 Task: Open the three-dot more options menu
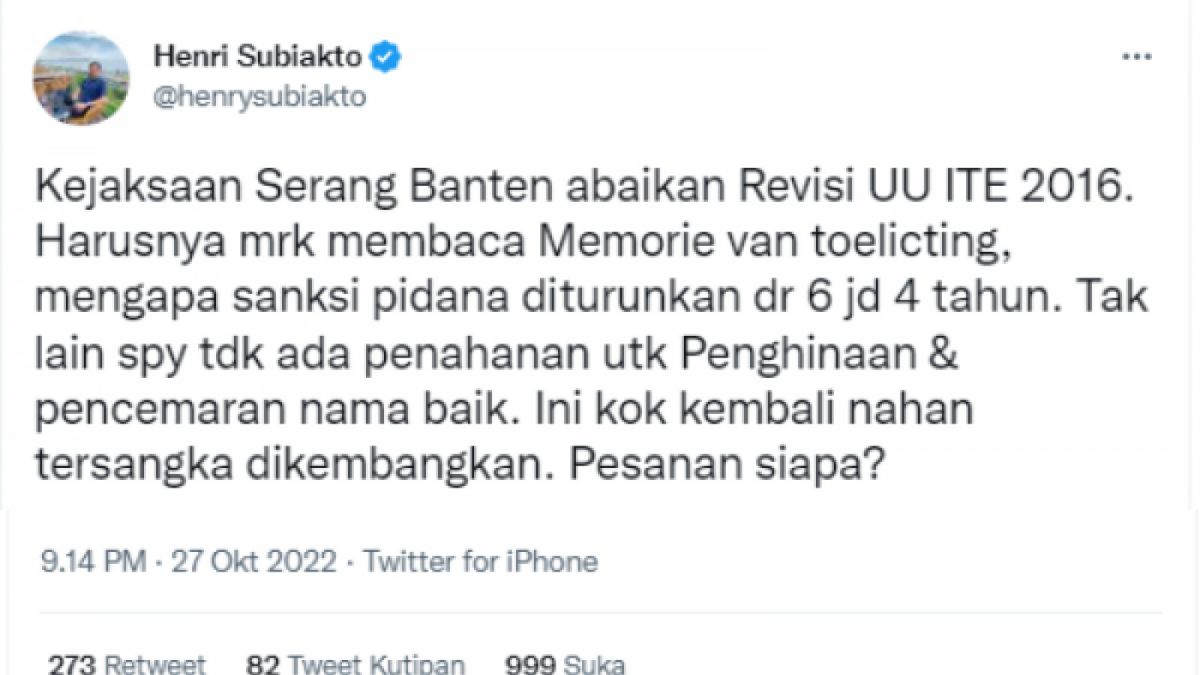1138,58
